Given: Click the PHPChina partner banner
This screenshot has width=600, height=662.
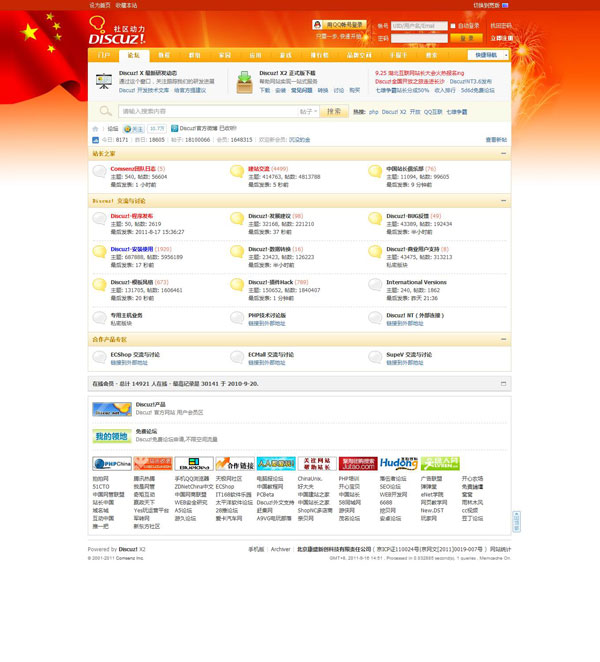Looking at the screenshot, I should pos(112,464).
